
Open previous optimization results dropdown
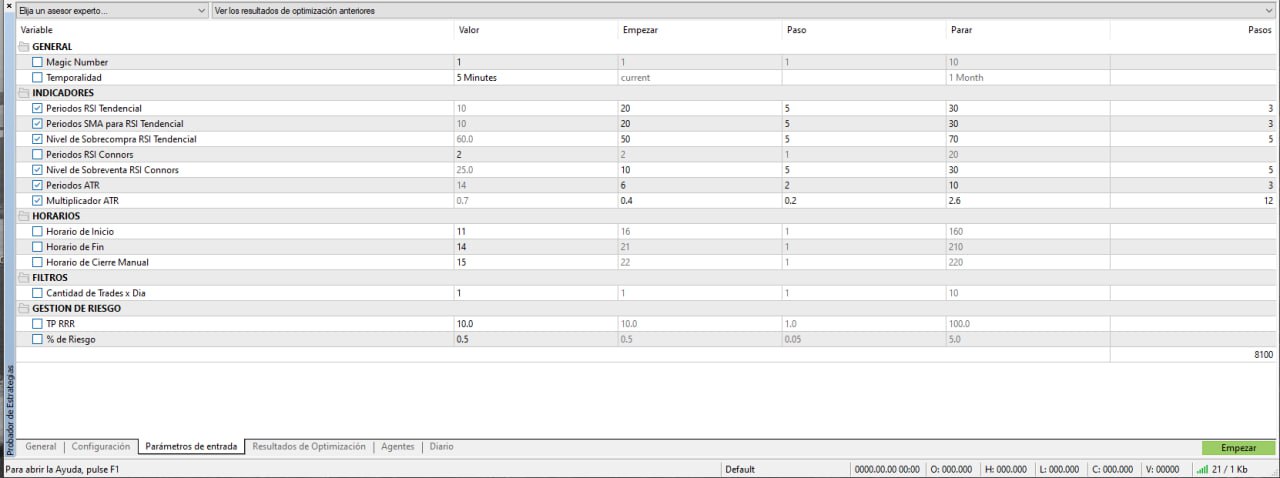click(x=744, y=11)
